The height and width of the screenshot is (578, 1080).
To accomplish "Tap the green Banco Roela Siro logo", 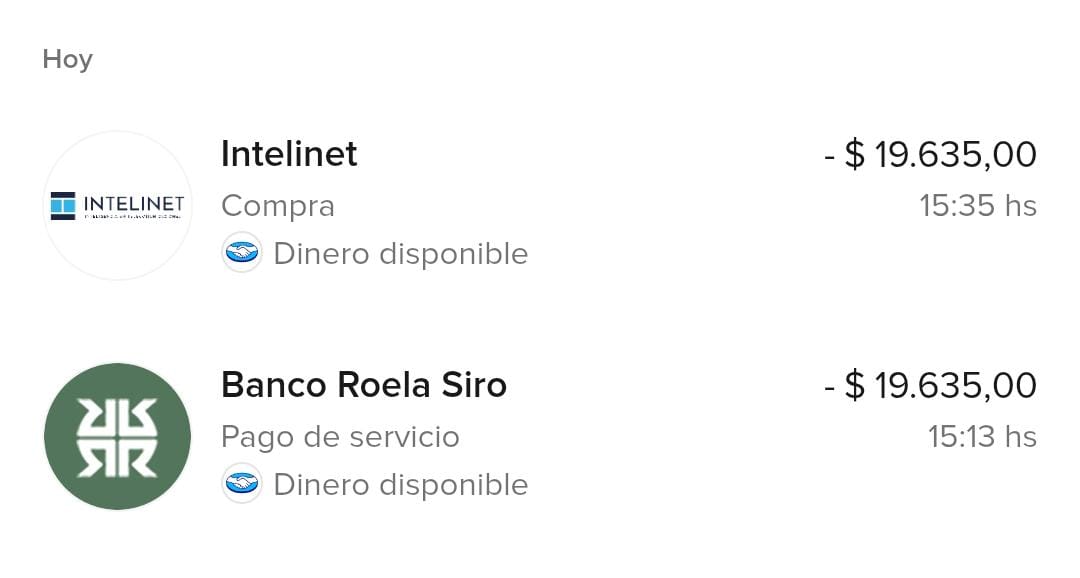I will point(117,436).
